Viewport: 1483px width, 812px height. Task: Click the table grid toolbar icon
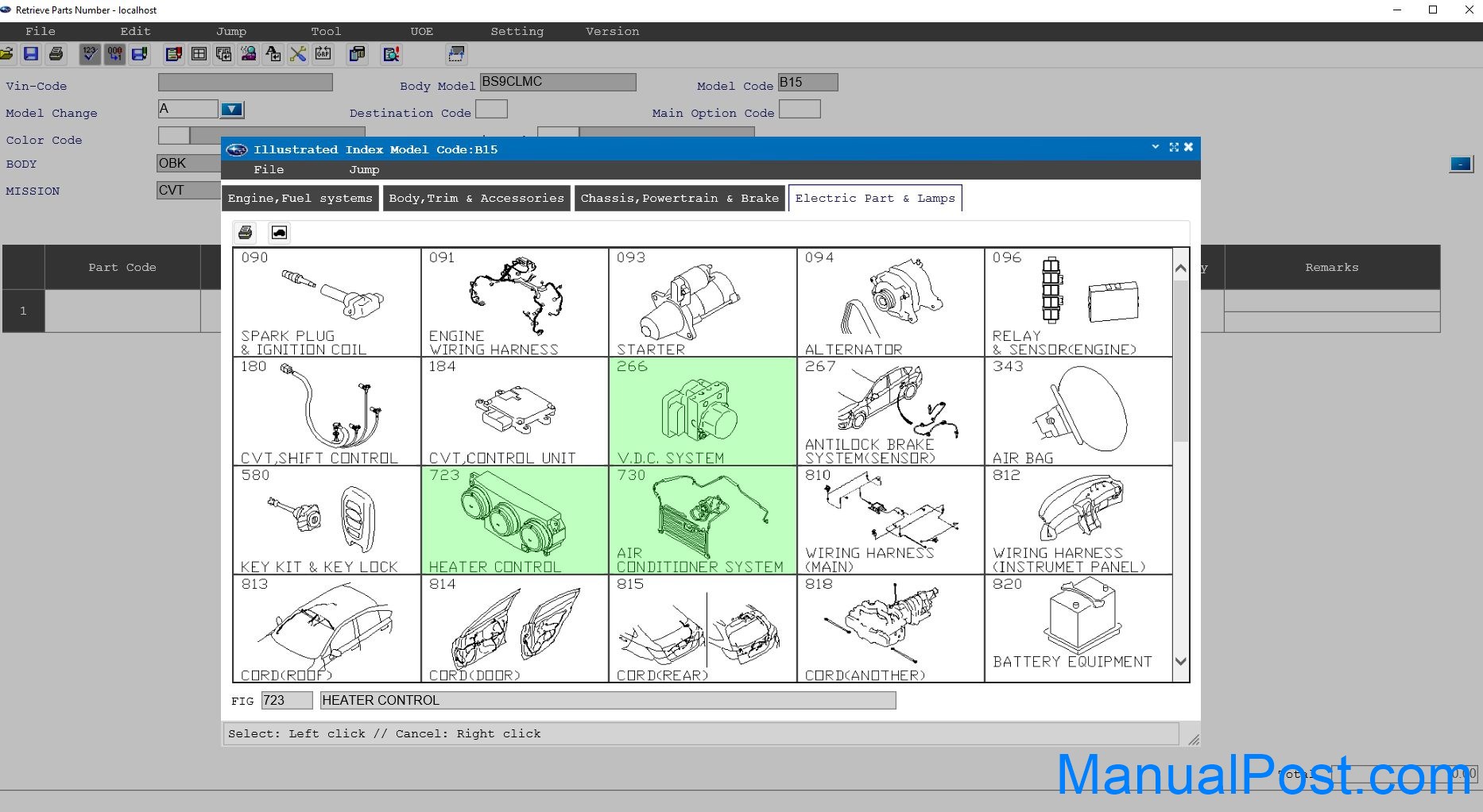[x=199, y=54]
